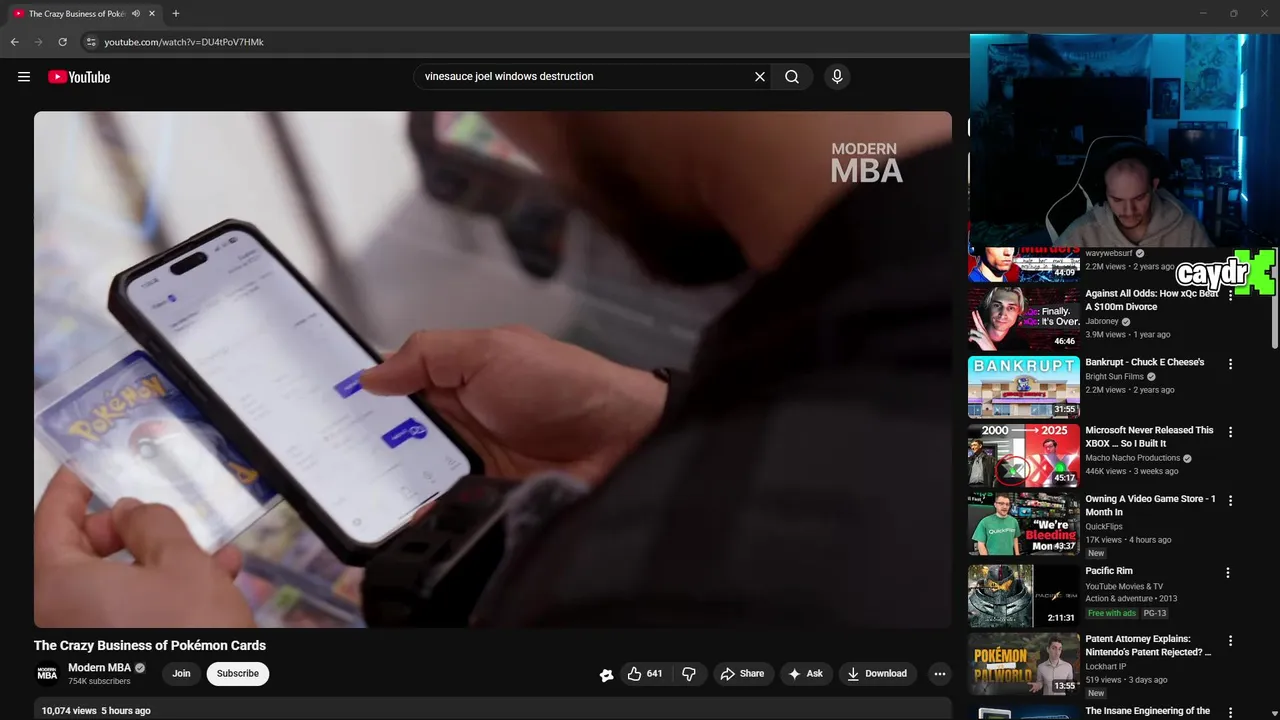The height and width of the screenshot is (720, 1280).
Task: Start voice search with microphone icon
Action: [x=837, y=77]
